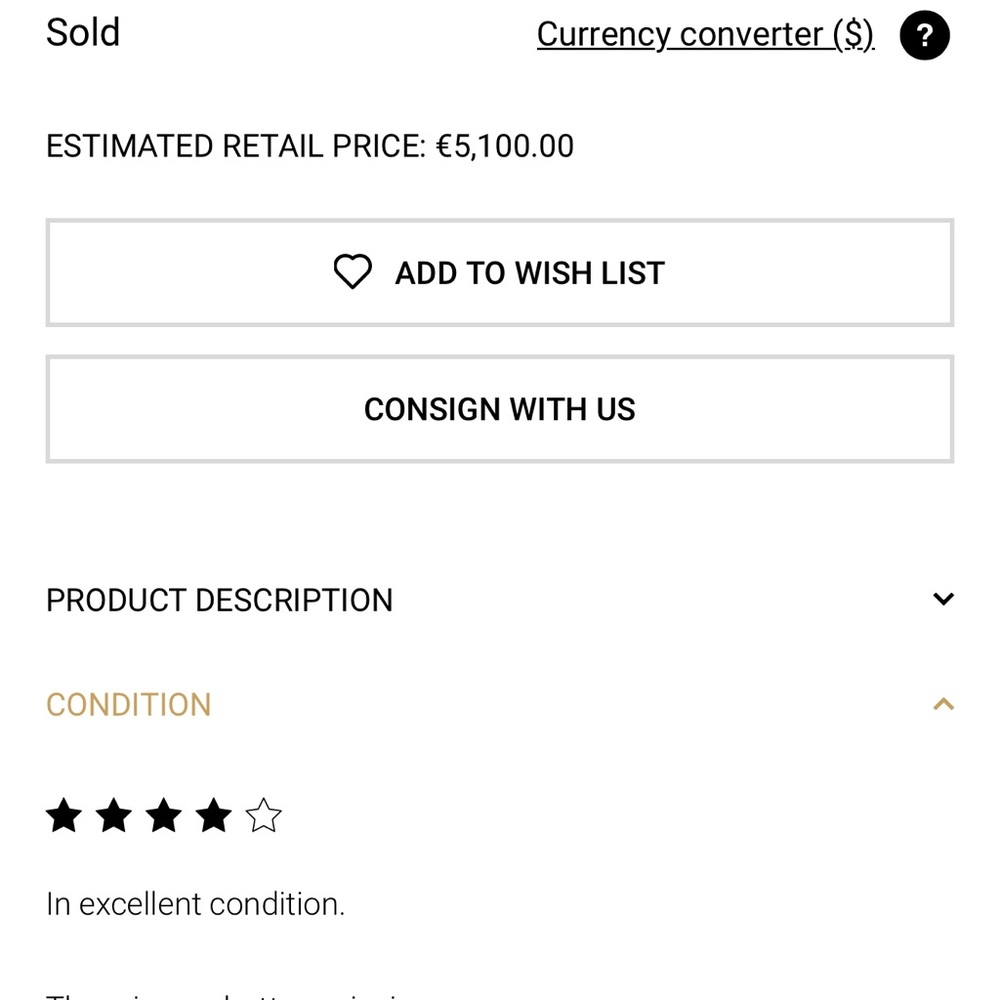Click the 'In excellent condition.' text
Image resolution: width=1000 pixels, height=1000 pixels.
(x=195, y=904)
